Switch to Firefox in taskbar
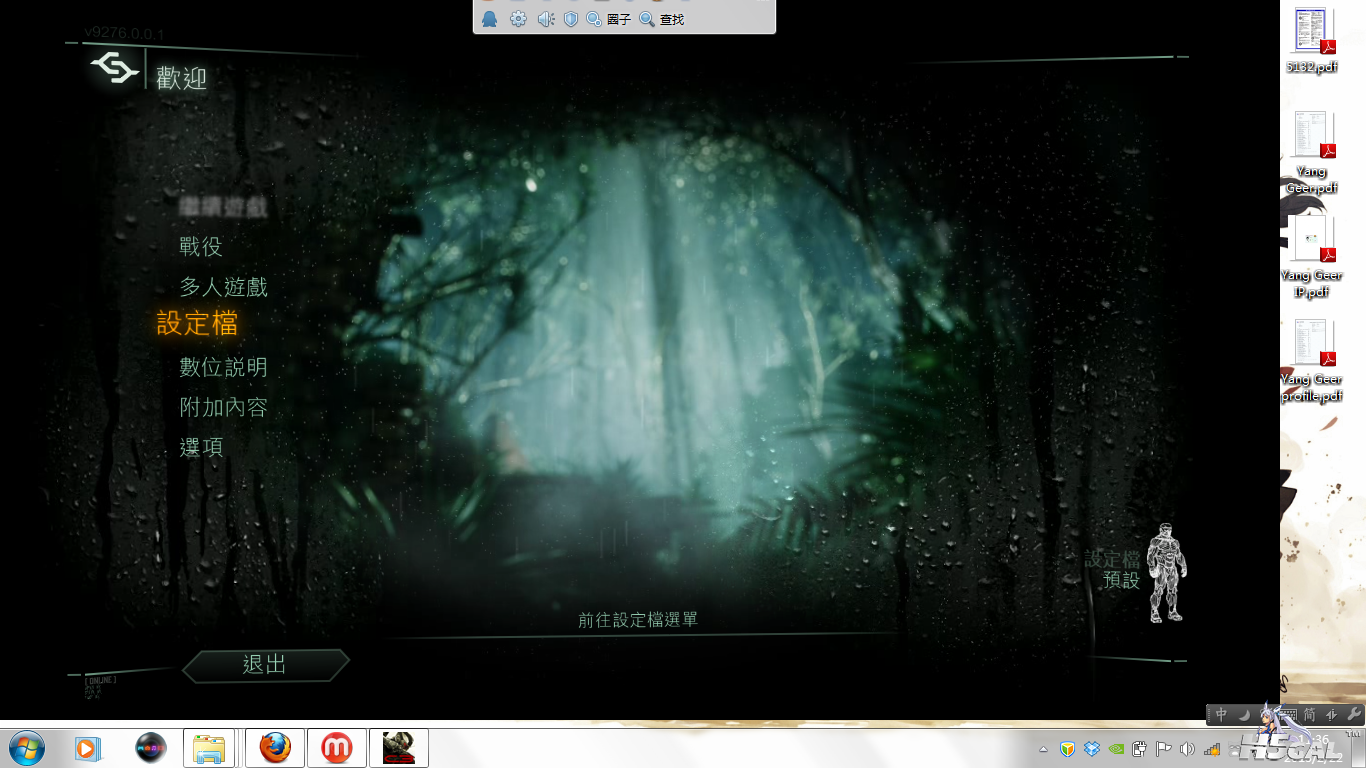The width and height of the screenshot is (1366, 768). (274, 748)
